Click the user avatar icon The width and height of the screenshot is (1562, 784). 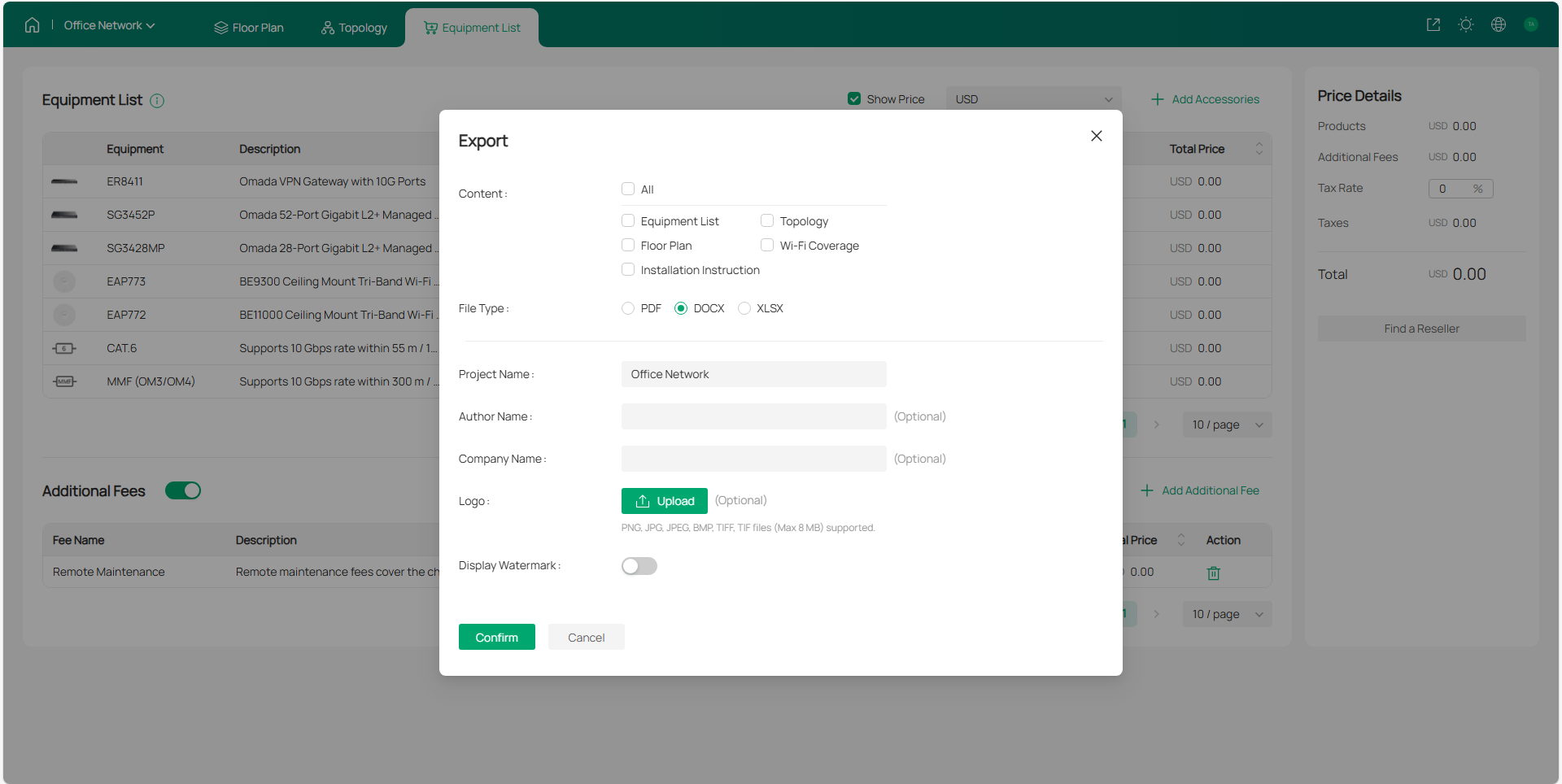pyautogui.click(x=1531, y=25)
